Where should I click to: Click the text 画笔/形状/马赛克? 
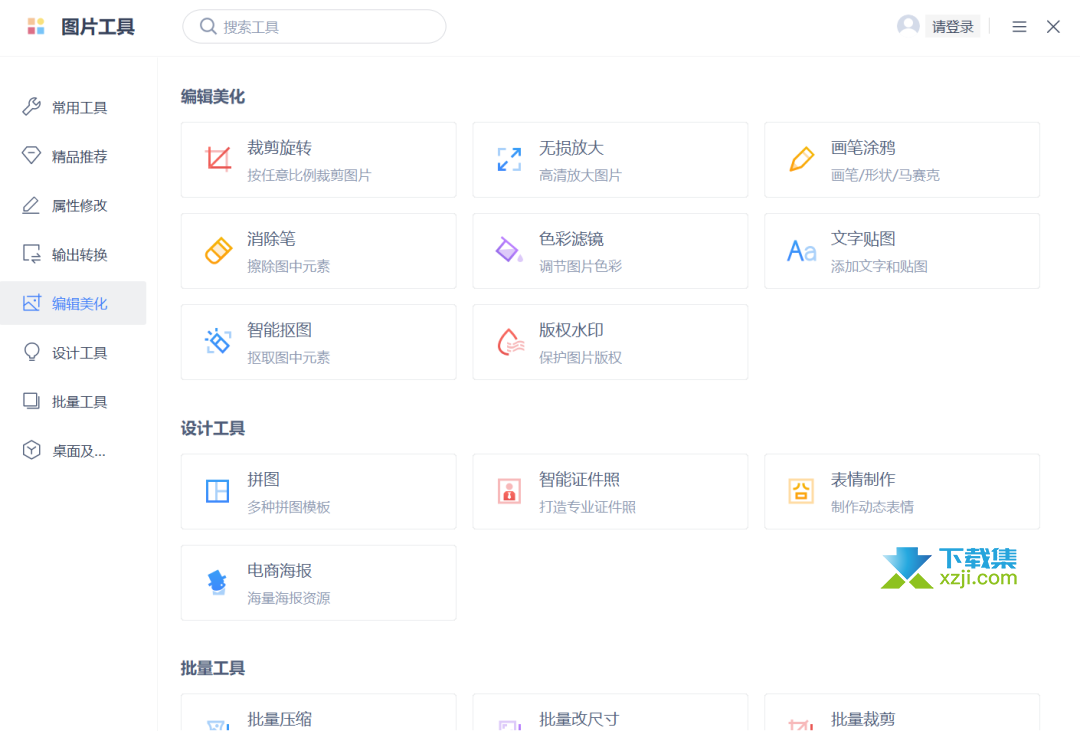(x=885, y=175)
